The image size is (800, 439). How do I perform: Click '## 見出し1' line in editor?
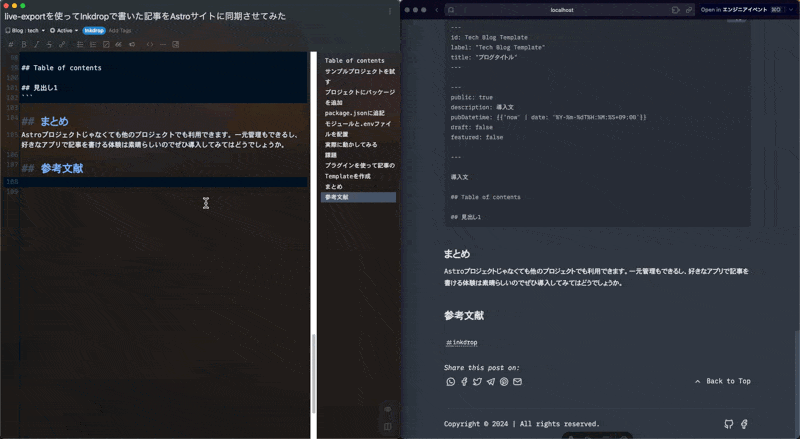(x=39, y=88)
